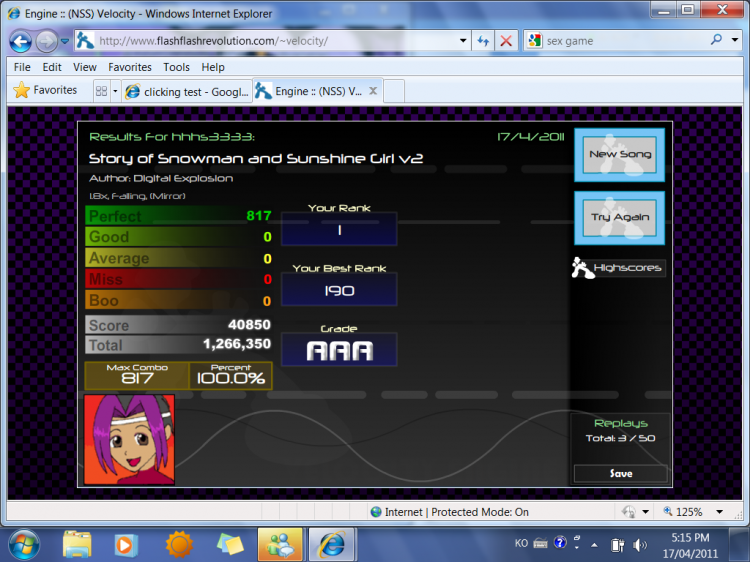Open the Windows Start orb
750x562 pixels.
(x=23, y=545)
